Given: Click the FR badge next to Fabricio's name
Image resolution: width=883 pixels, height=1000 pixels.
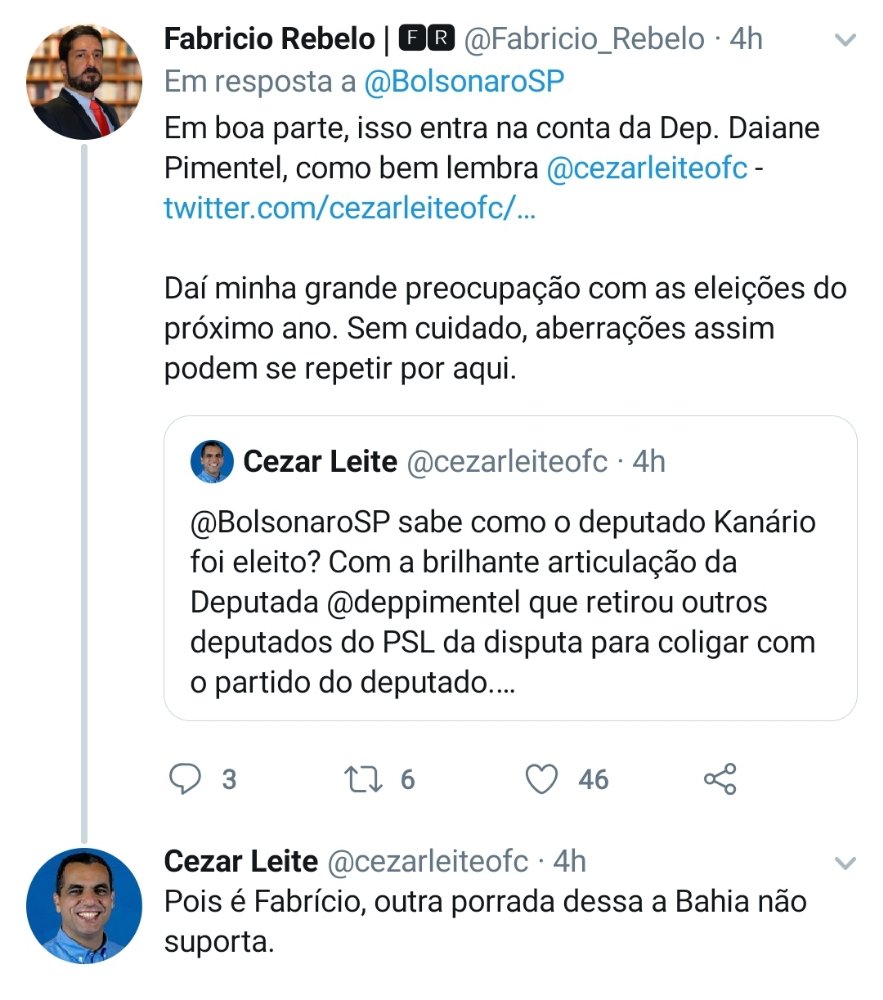Looking at the screenshot, I should [426, 39].
